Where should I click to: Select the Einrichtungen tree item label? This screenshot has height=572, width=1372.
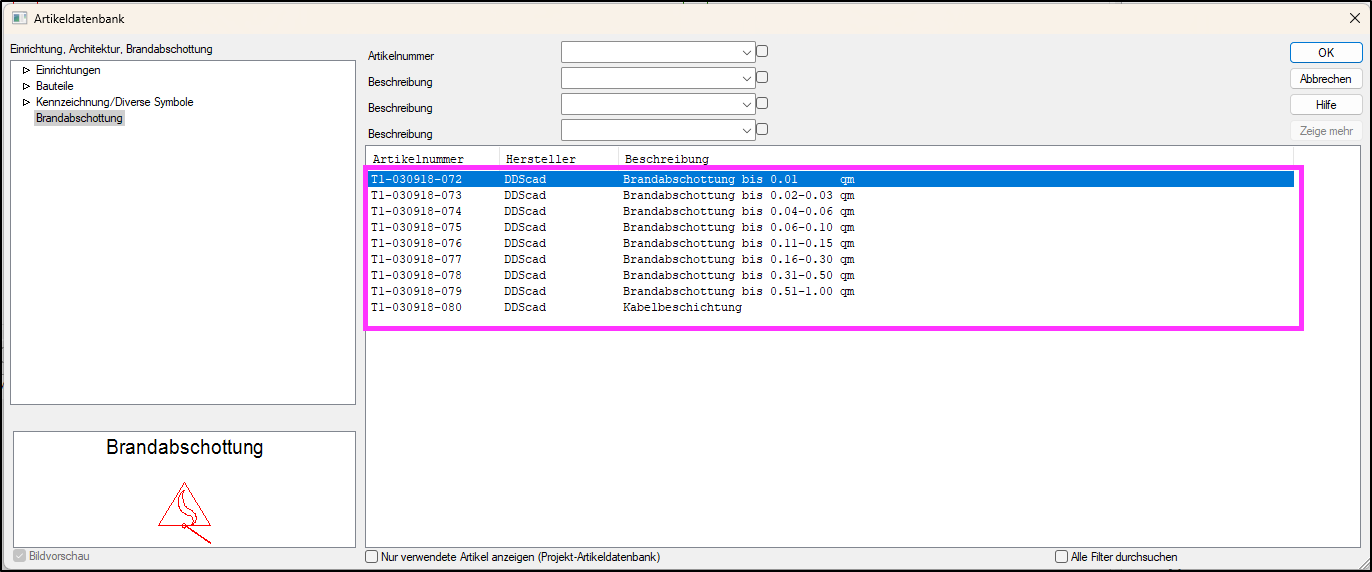[x=68, y=70]
